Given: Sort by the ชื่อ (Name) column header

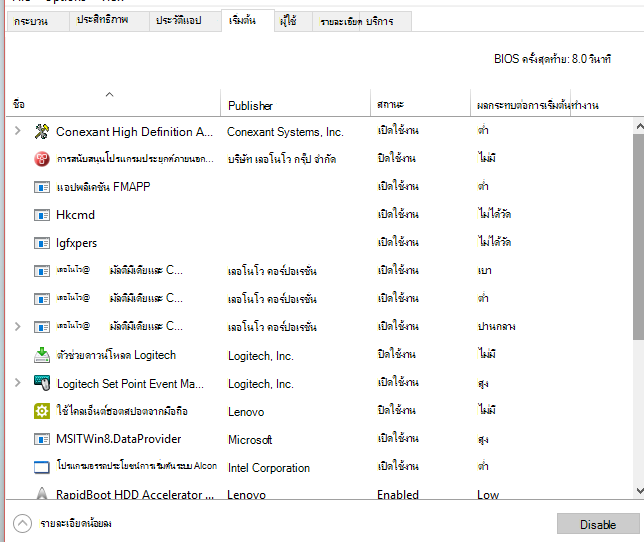Looking at the screenshot, I should coord(113,103).
